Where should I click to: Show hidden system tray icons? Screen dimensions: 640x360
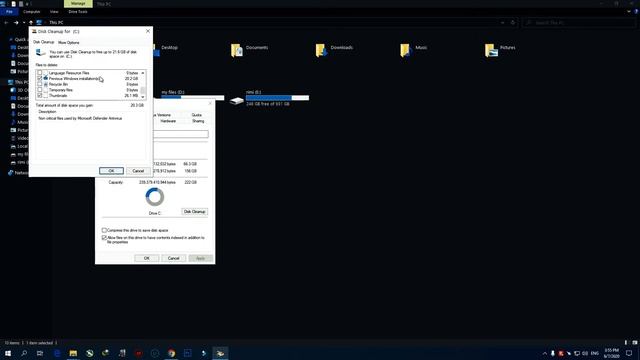(544, 353)
